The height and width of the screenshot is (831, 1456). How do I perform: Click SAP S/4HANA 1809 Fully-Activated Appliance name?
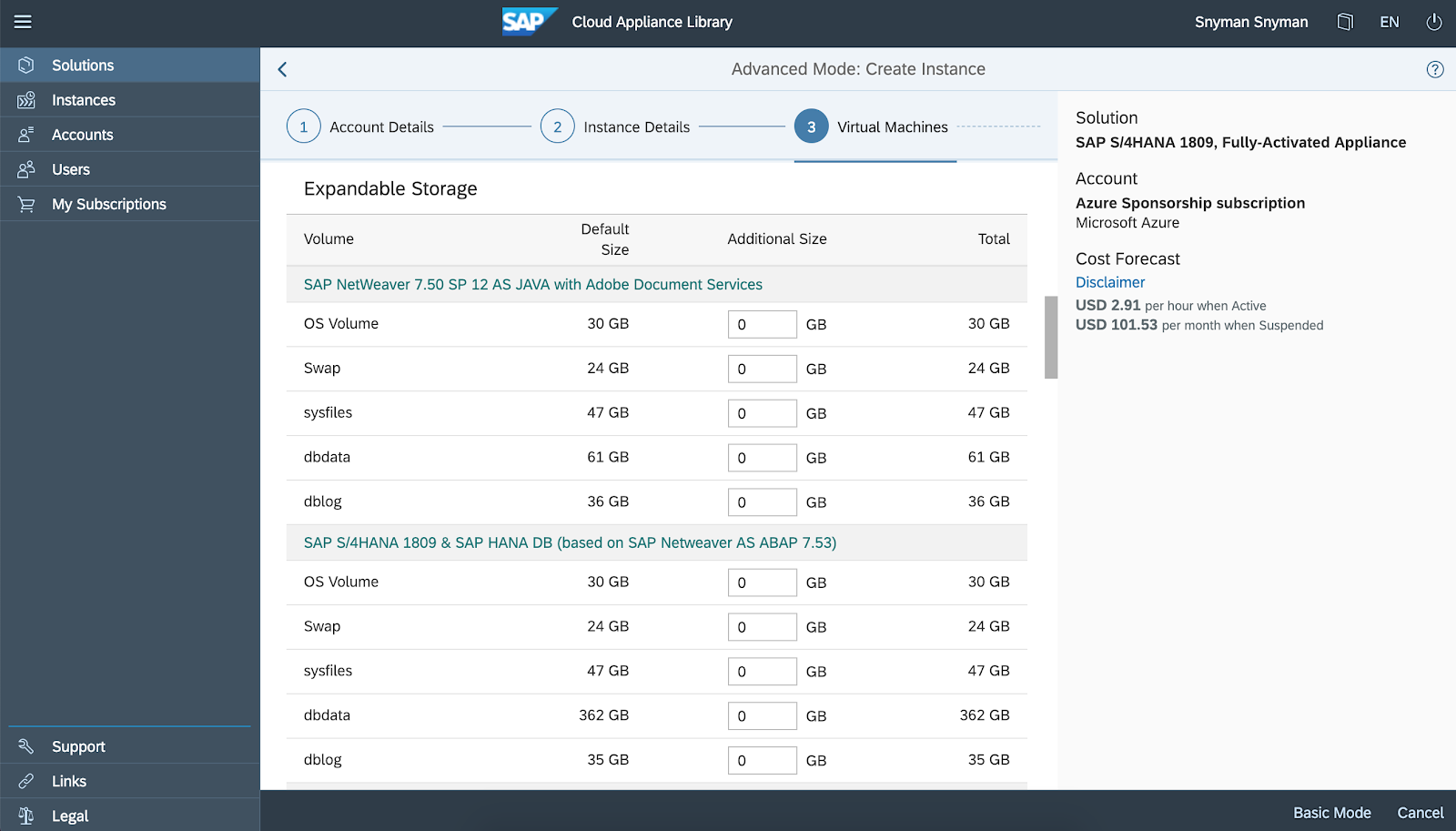pos(1240,142)
